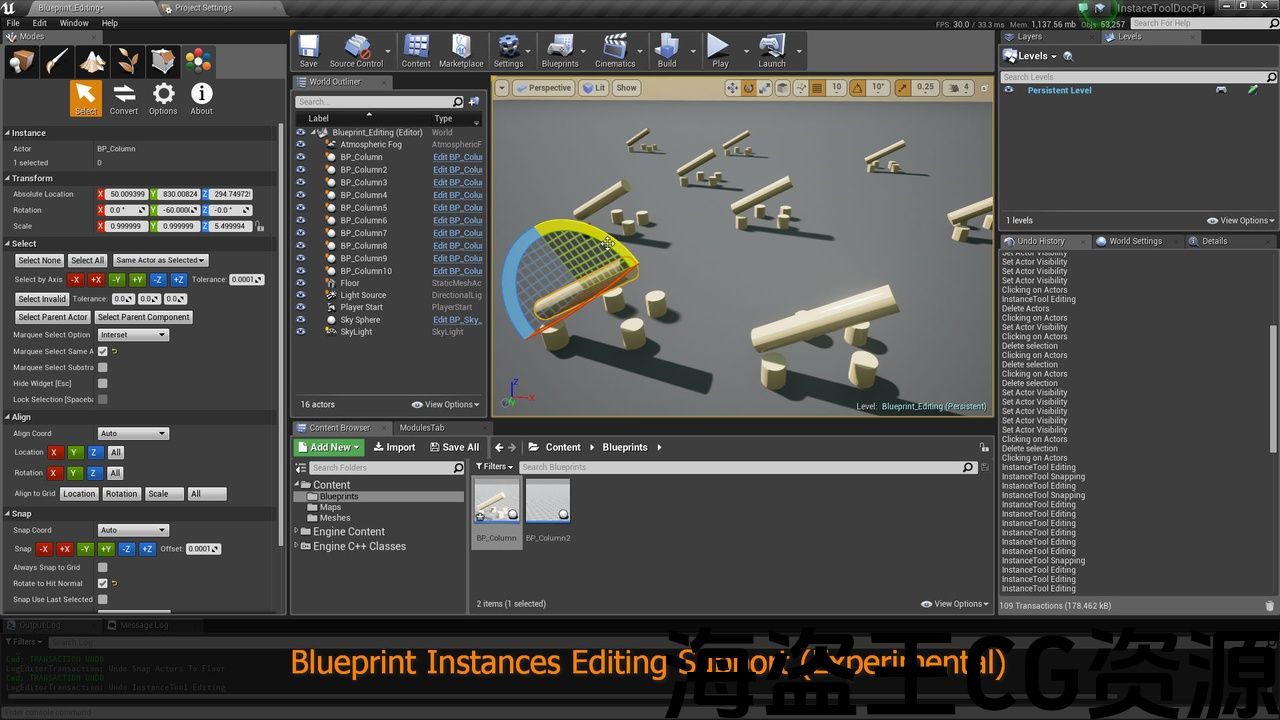The width and height of the screenshot is (1280, 720).
Task: Open the Align Coord dropdown
Action: click(133, 434)
